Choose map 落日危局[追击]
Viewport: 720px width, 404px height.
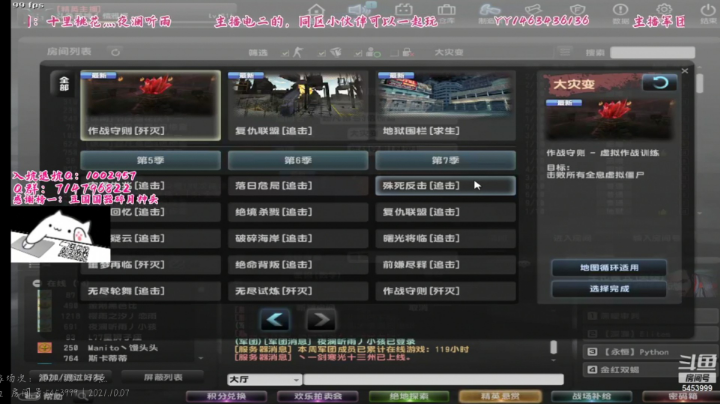point(298,186)
